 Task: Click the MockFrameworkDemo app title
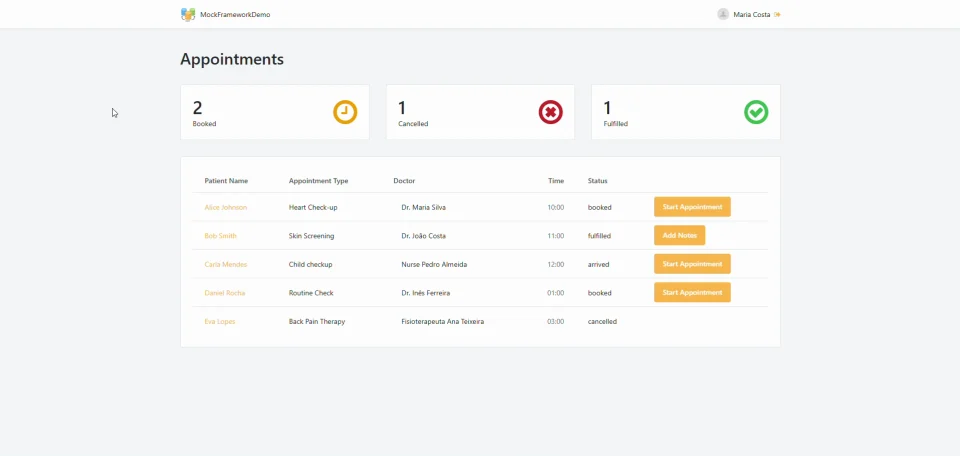click(235, 15)
